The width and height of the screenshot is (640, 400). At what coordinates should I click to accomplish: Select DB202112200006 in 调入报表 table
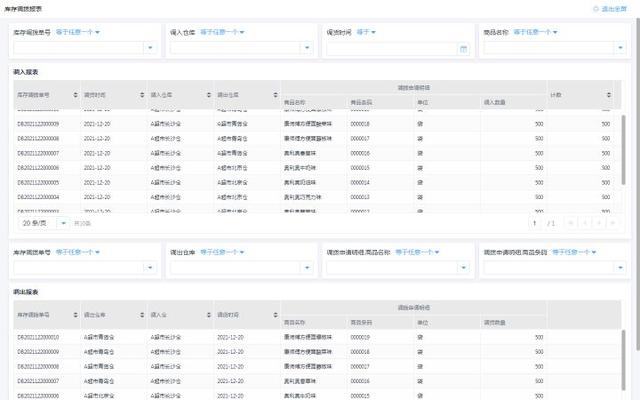click(38, 168)
